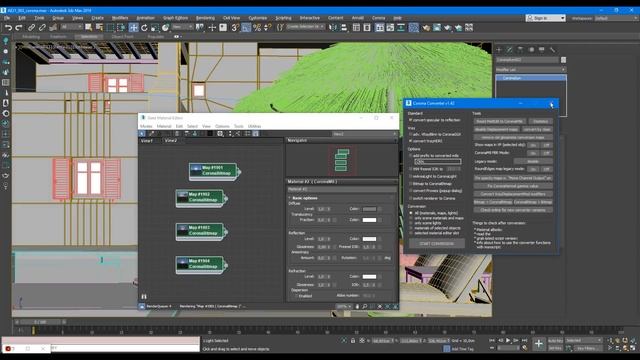Toggle Bitmap to CoronaBitmap checkbox
This screenshot has height=360, width=640.
(x=411, y=184)
